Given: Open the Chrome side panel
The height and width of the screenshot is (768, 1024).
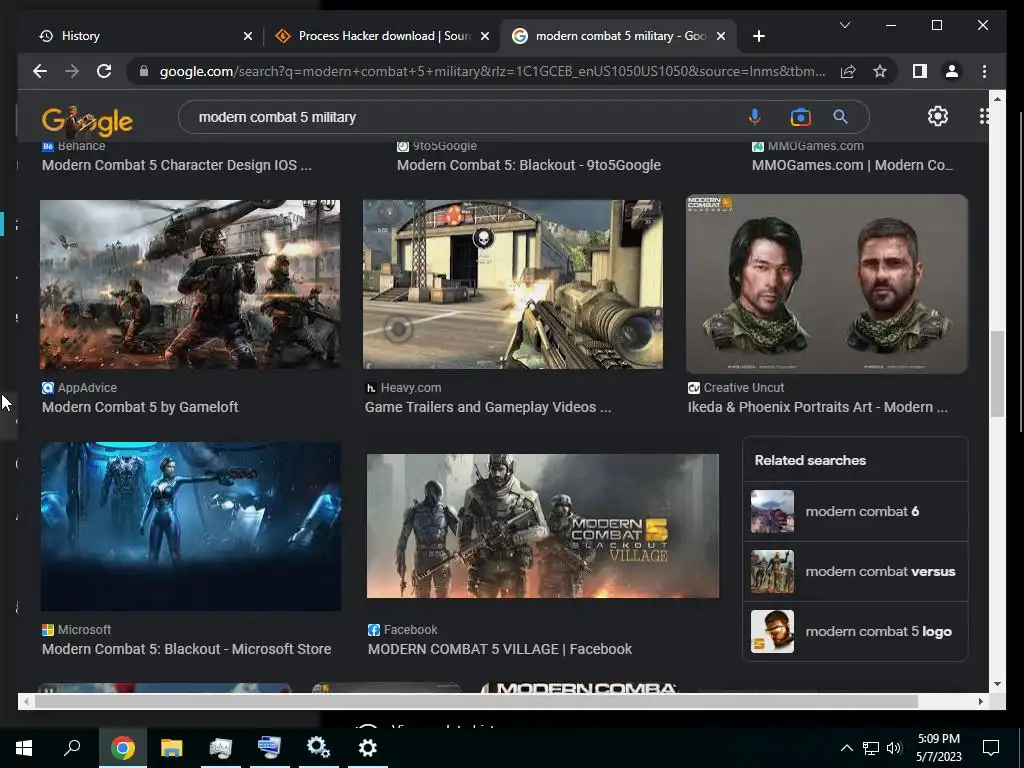Looking at the screenshot, I should (x=920, y=71).
